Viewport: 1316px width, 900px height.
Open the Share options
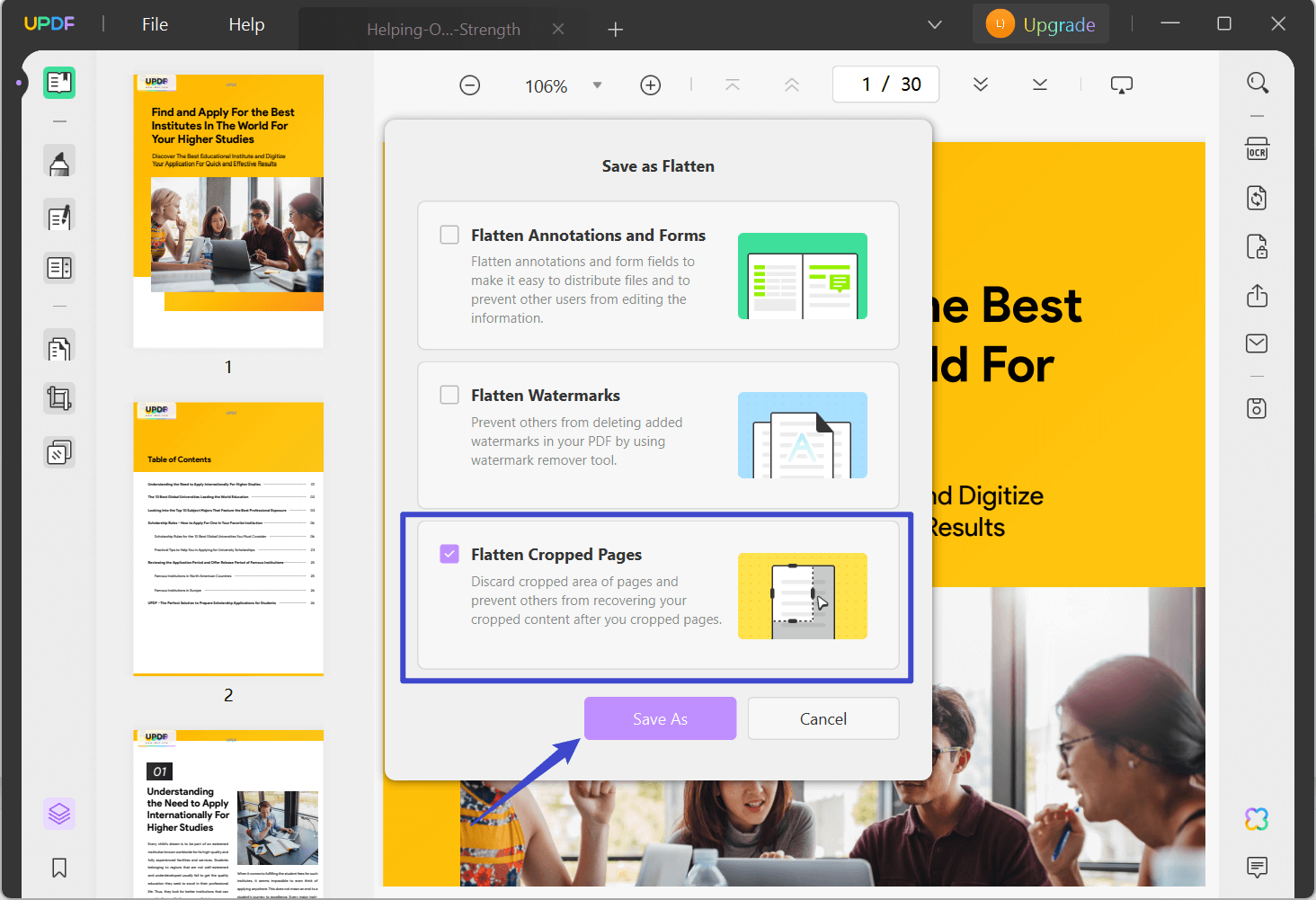pos(1257,296)
